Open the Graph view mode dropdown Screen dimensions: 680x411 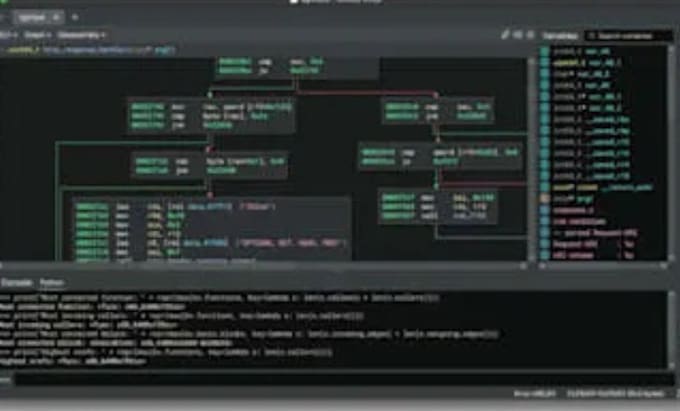coord(37,35)
